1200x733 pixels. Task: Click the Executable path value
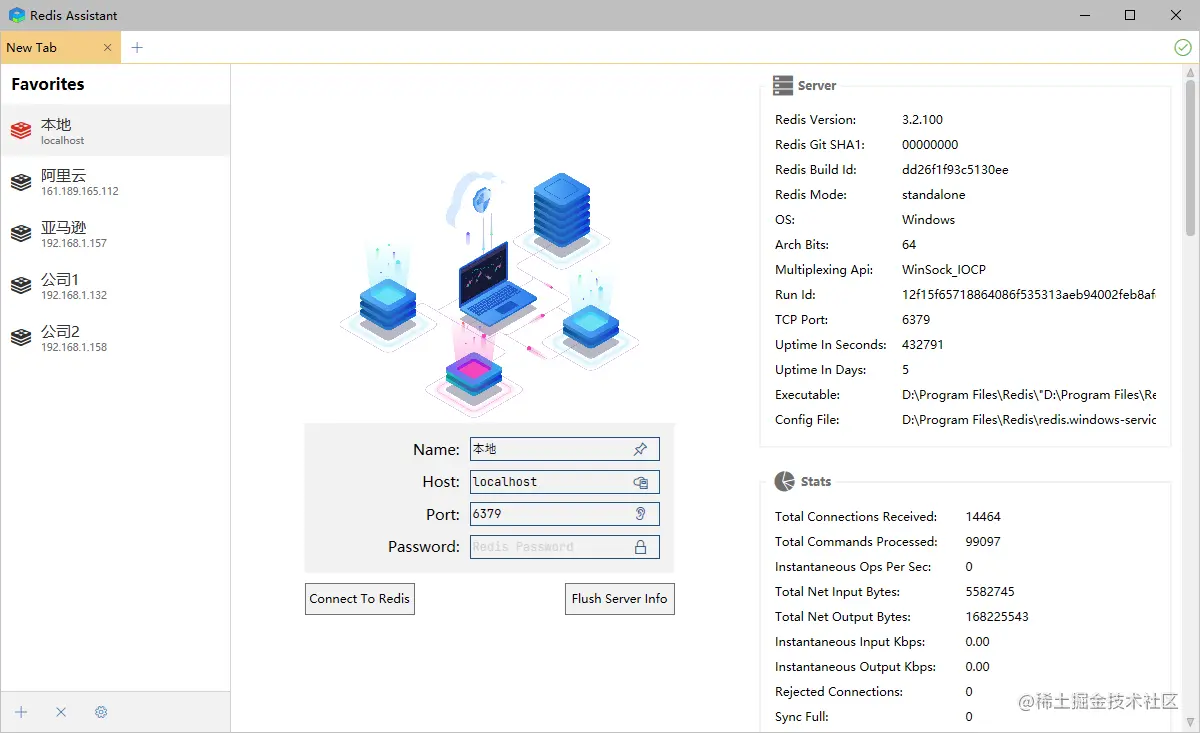pos(1029,395)
